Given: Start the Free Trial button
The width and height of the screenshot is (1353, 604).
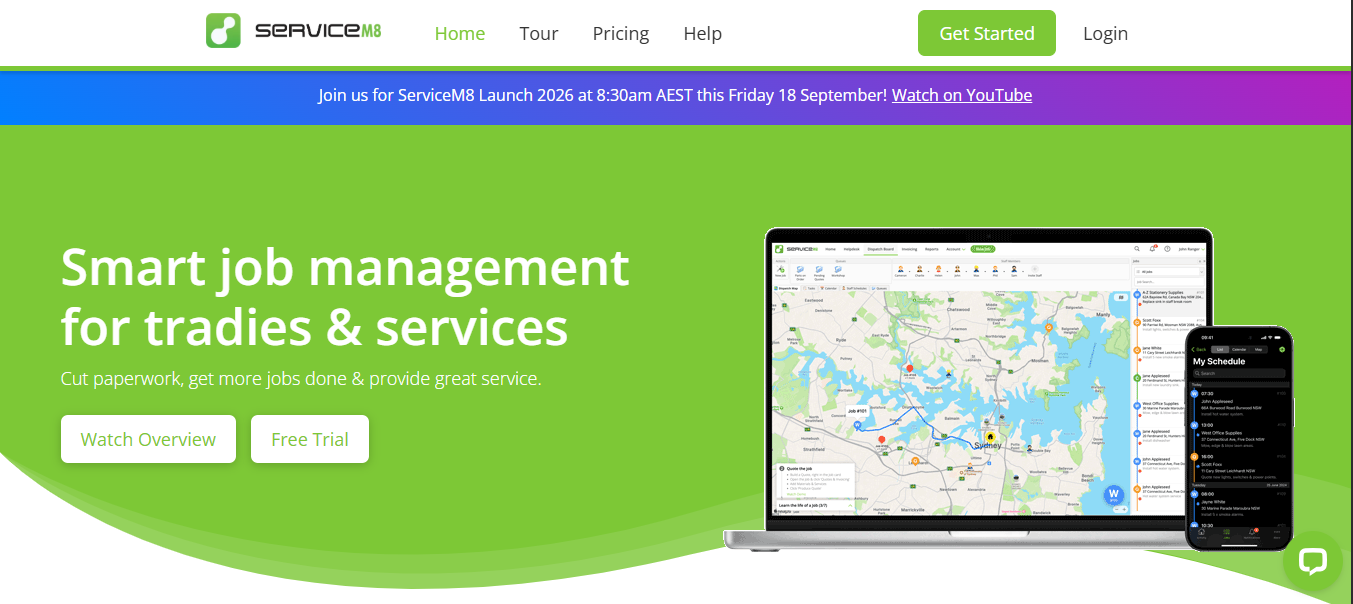Looking at the screenshot, I should coord(310,439).
